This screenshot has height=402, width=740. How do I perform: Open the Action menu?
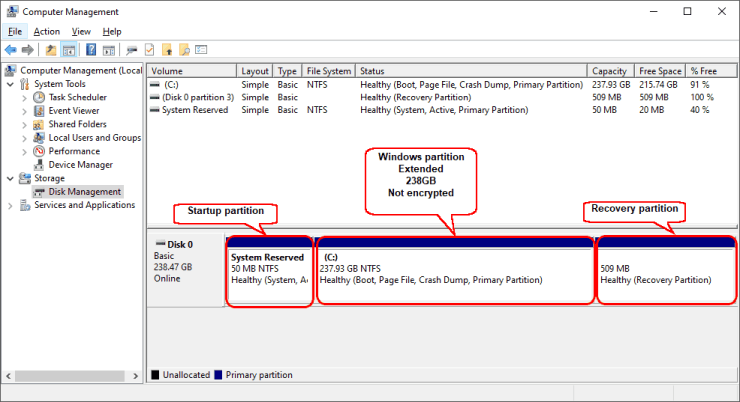click(47, 32)
